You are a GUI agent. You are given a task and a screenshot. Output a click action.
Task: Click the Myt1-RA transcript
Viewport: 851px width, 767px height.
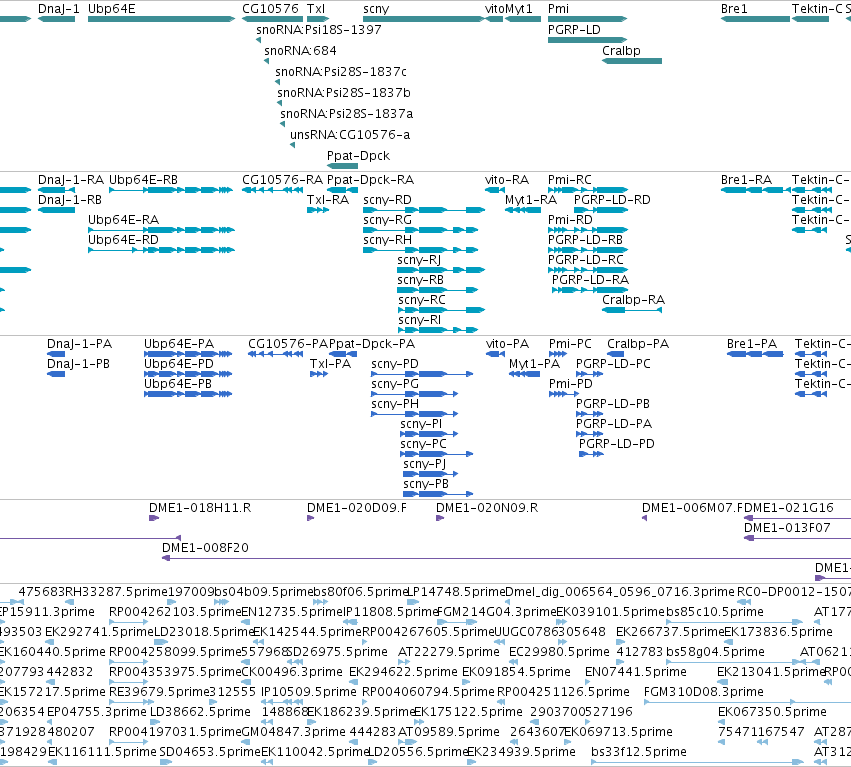(x=523, y=210)
